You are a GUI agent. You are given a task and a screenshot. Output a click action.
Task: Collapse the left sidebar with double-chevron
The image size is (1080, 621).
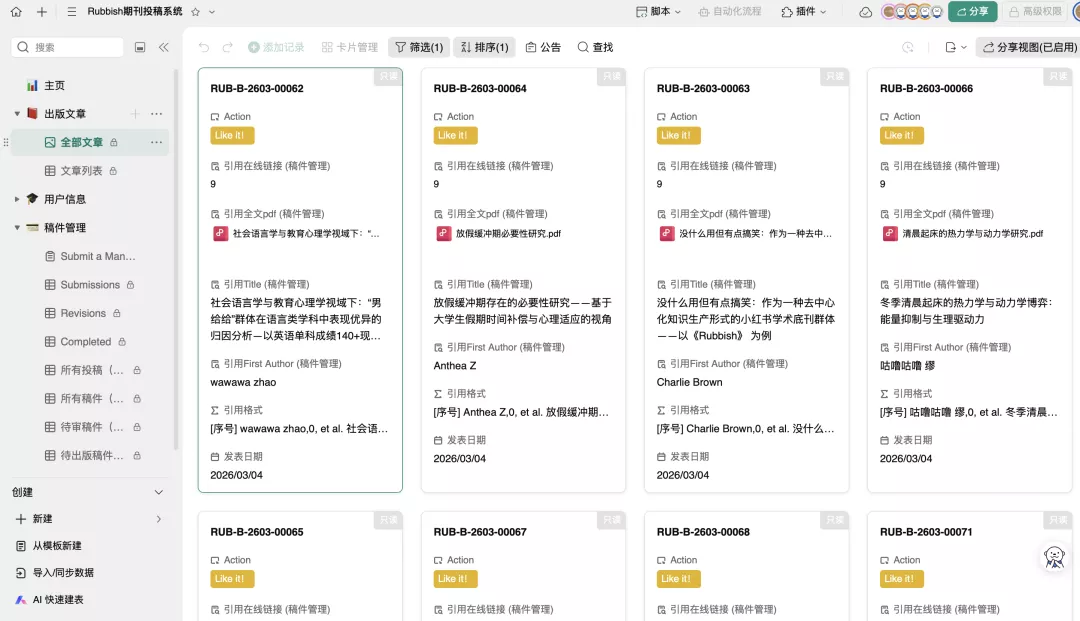pos(164,47)
